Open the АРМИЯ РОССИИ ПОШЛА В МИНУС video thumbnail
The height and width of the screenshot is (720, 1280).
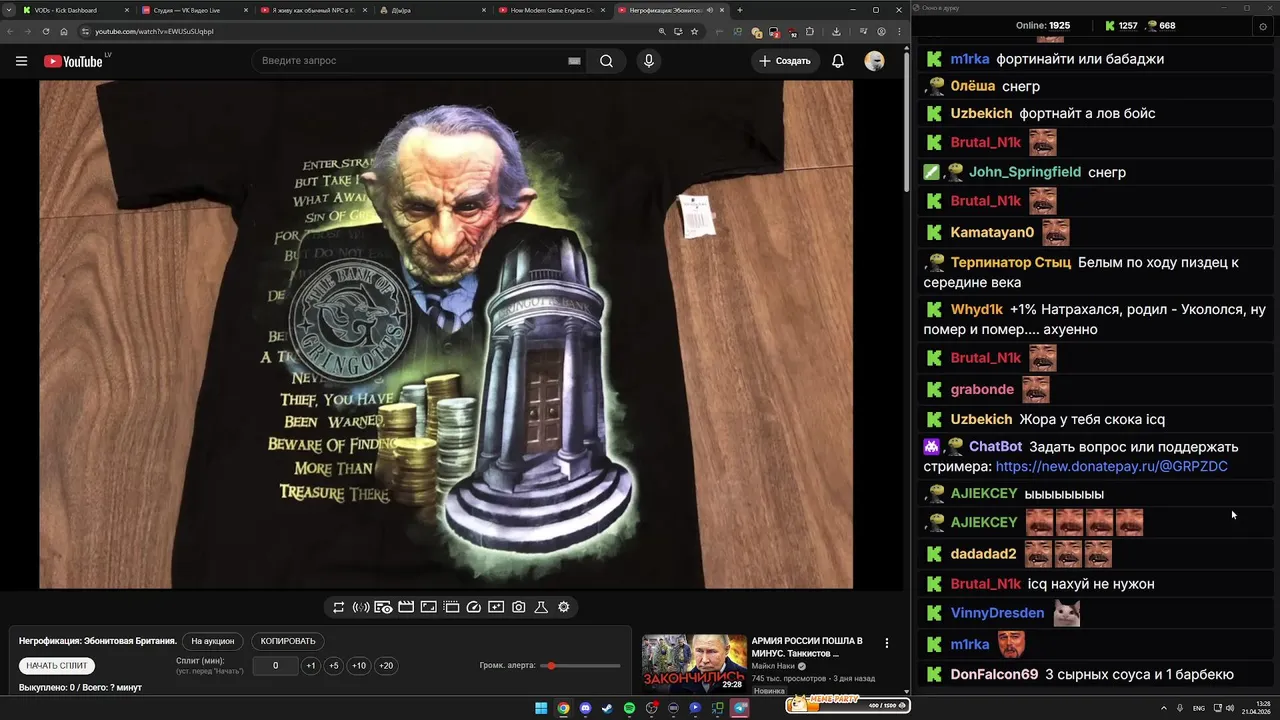[x=694, y=663]
